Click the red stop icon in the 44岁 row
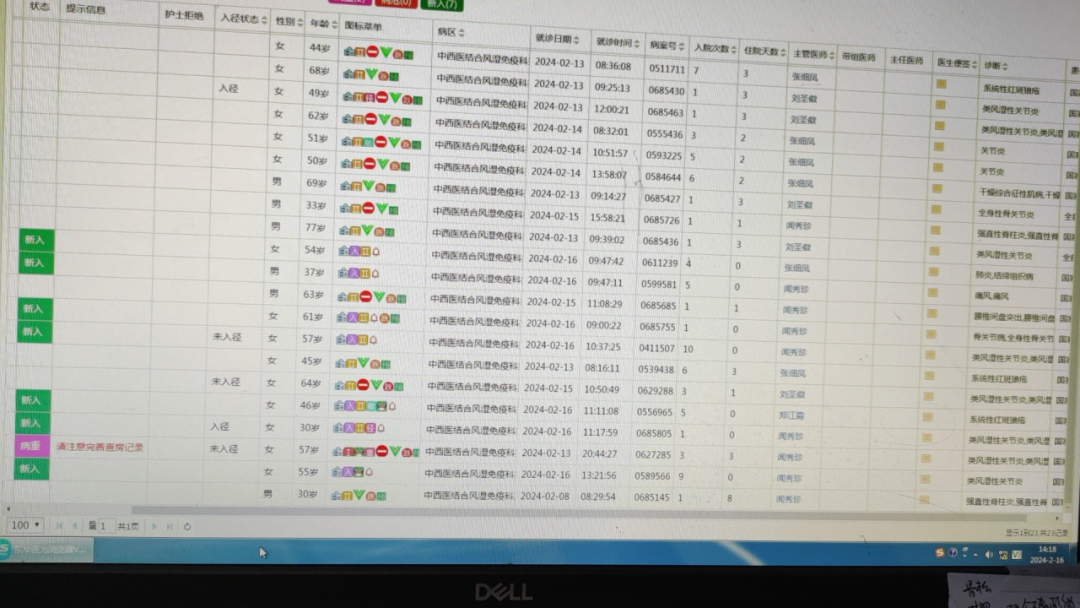The height and width of the screenshot is (608, 1080). tap(372, 52)
